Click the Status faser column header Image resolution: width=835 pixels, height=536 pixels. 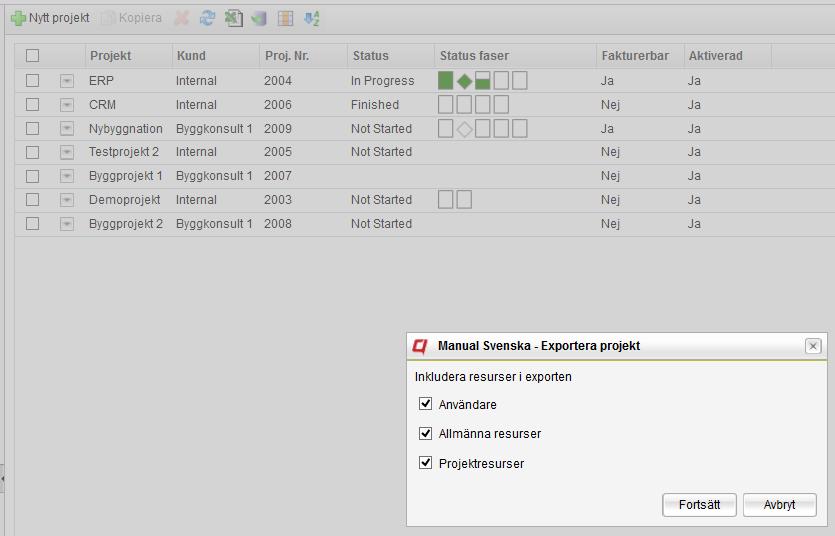click(515, 56)
